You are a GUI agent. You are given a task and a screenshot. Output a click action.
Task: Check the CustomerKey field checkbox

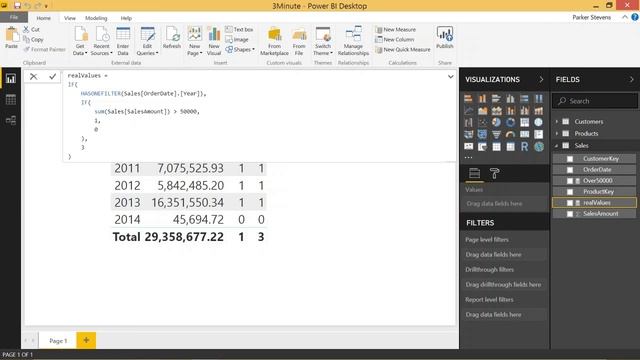pyautogui.click(x=570, y=159)
